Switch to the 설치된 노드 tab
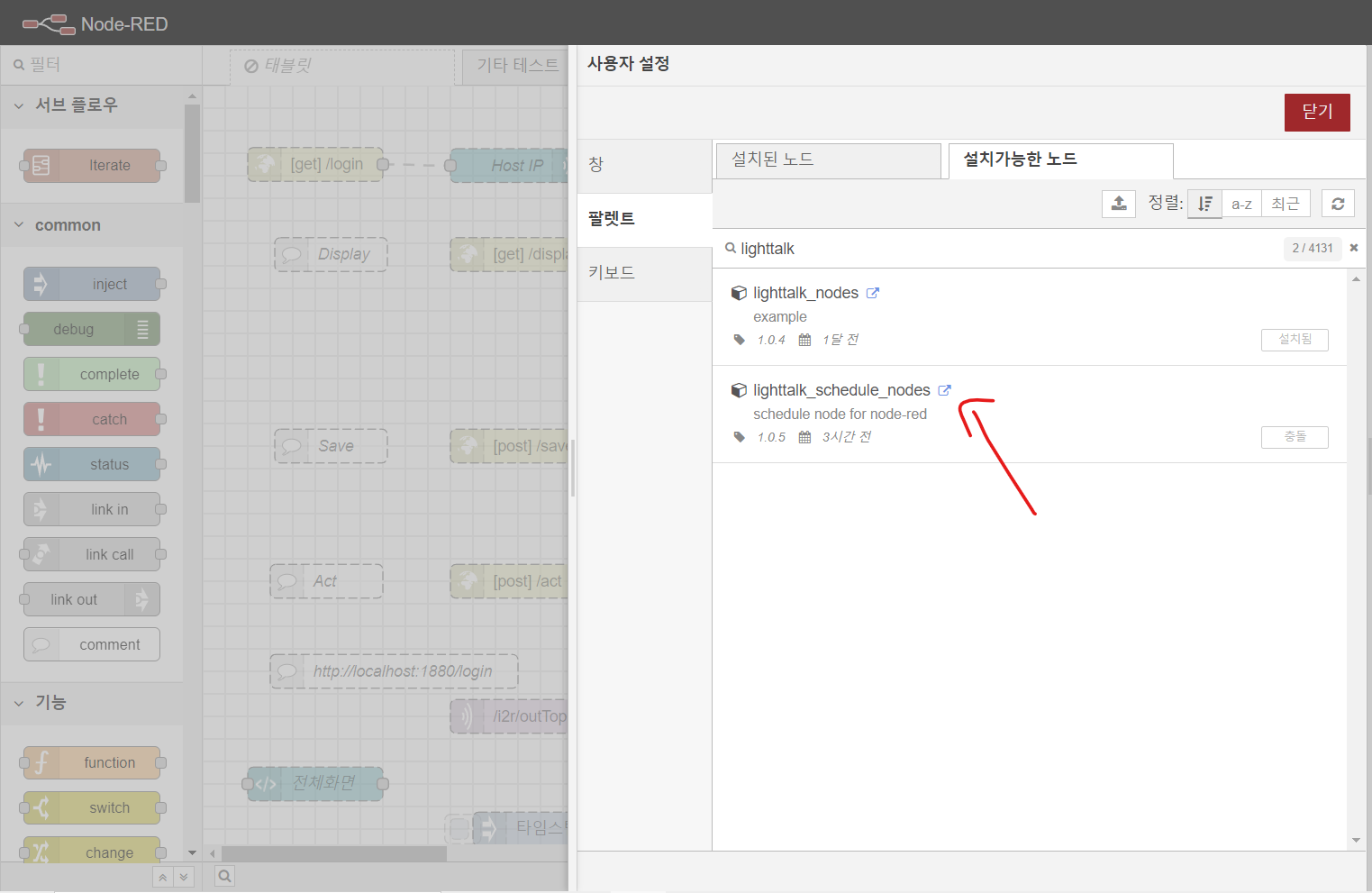Screen dimensions: 1372x893 [x=829, y=159]
